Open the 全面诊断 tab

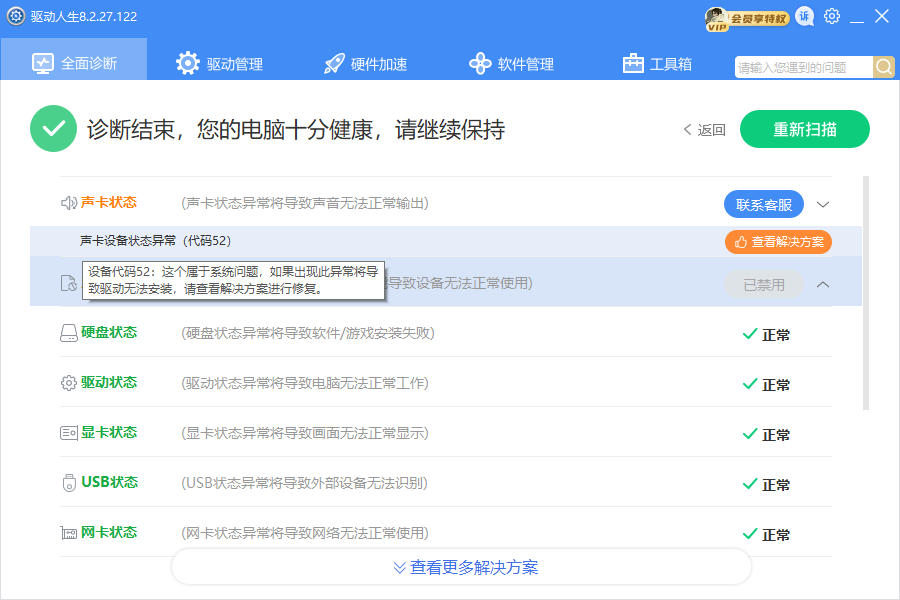click(74, 61)
